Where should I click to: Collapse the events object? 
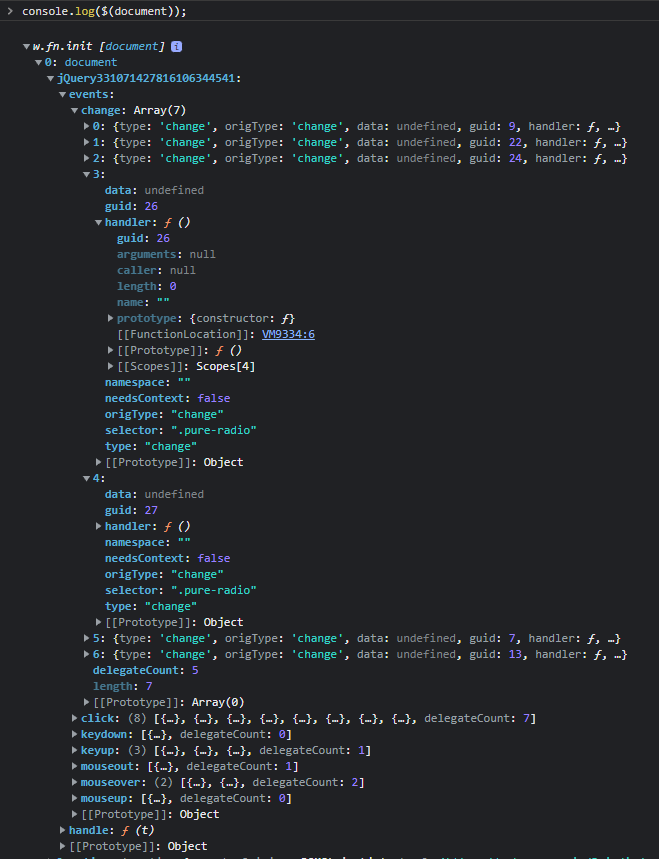[62, 95]
